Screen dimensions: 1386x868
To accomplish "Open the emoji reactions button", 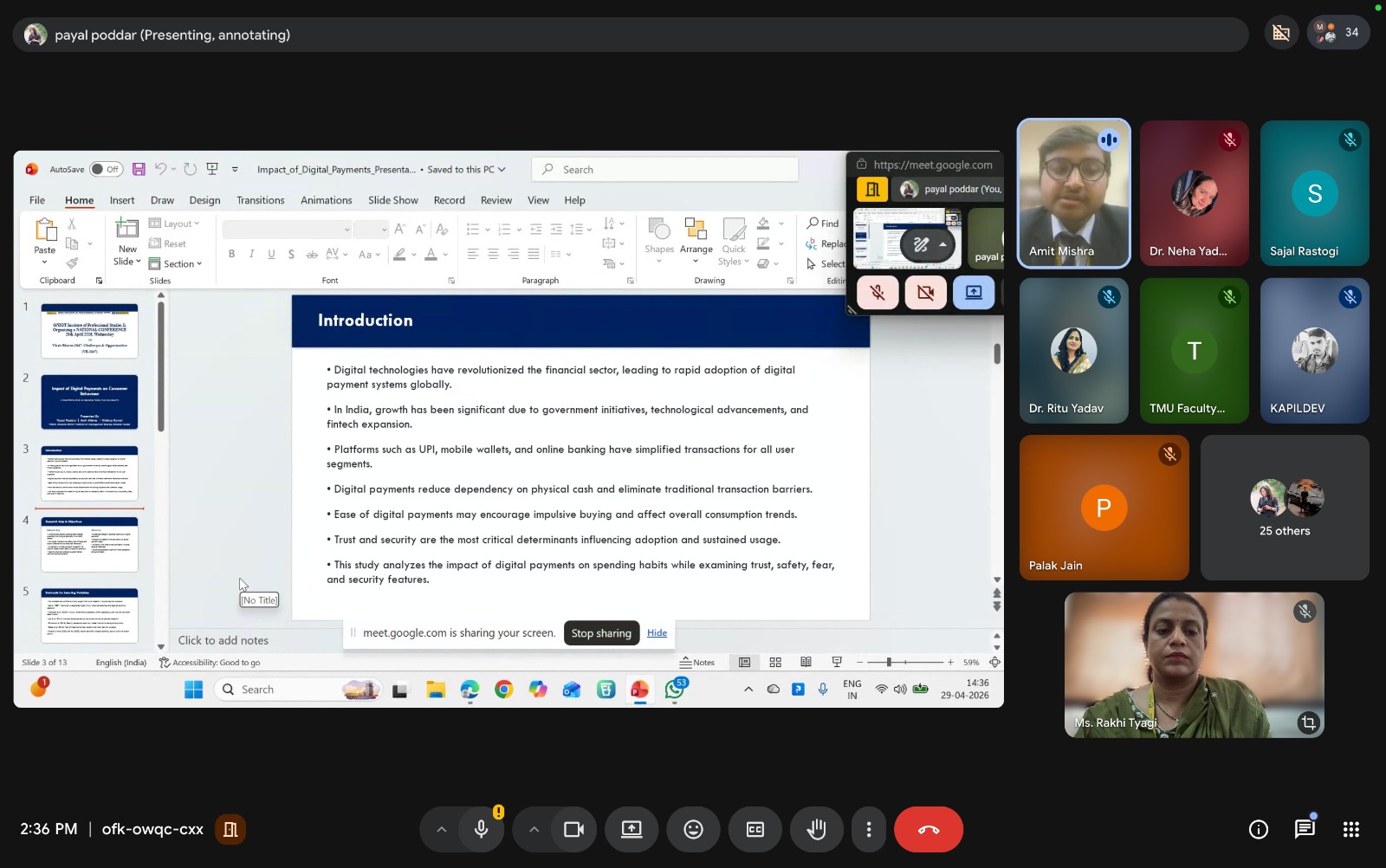I will click(693, 830).
